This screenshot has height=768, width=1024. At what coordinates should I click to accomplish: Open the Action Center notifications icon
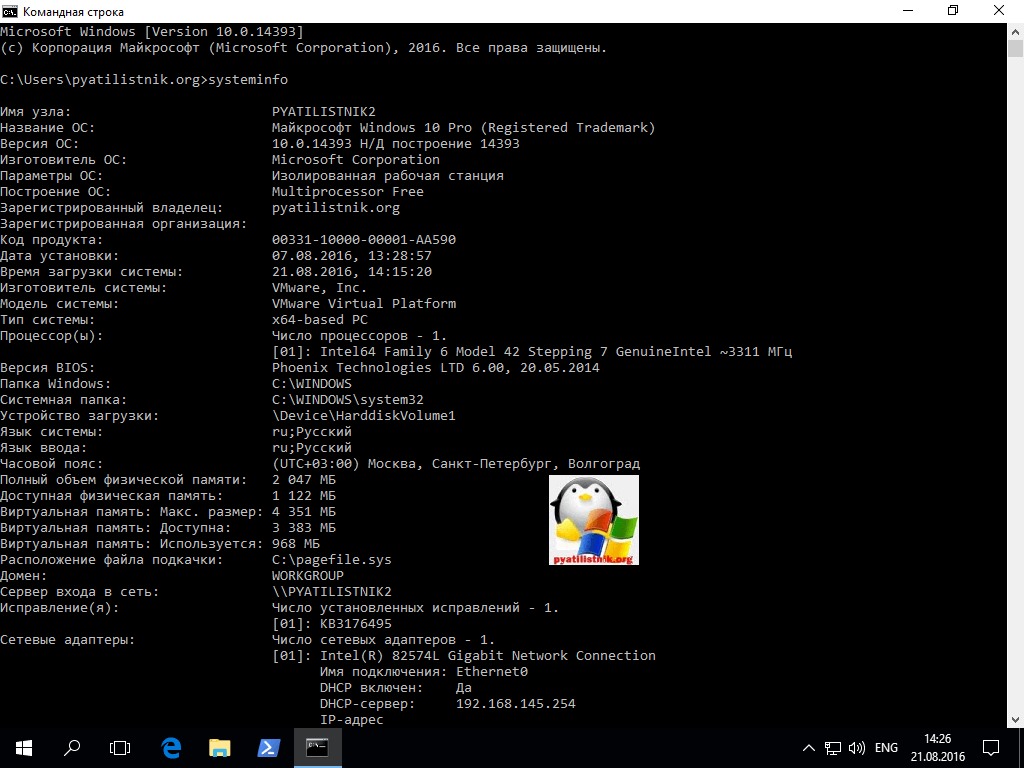(x=990, y=747)
